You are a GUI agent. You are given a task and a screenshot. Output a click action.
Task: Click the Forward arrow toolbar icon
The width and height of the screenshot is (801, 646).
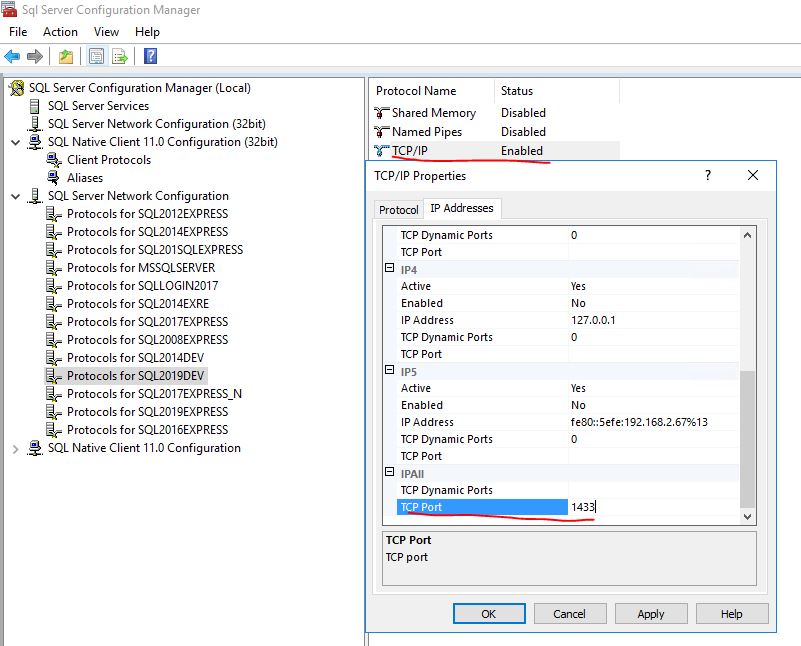[35, 56]
